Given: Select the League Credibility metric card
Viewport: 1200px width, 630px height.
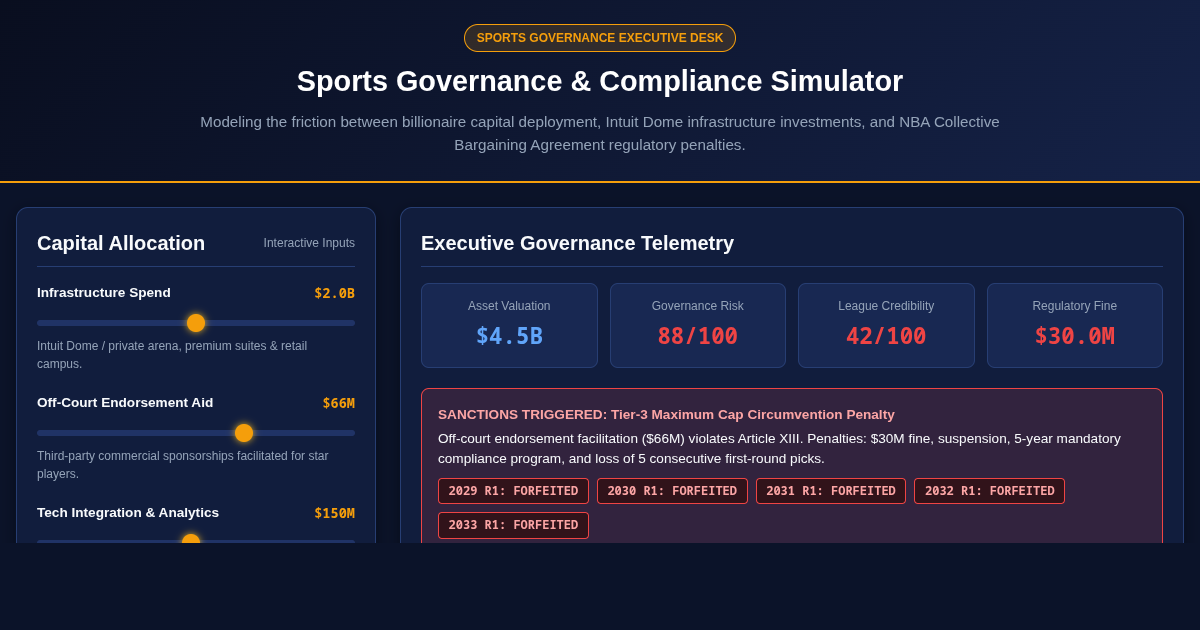Looking at the screenshot, I should tap(886, 325).
